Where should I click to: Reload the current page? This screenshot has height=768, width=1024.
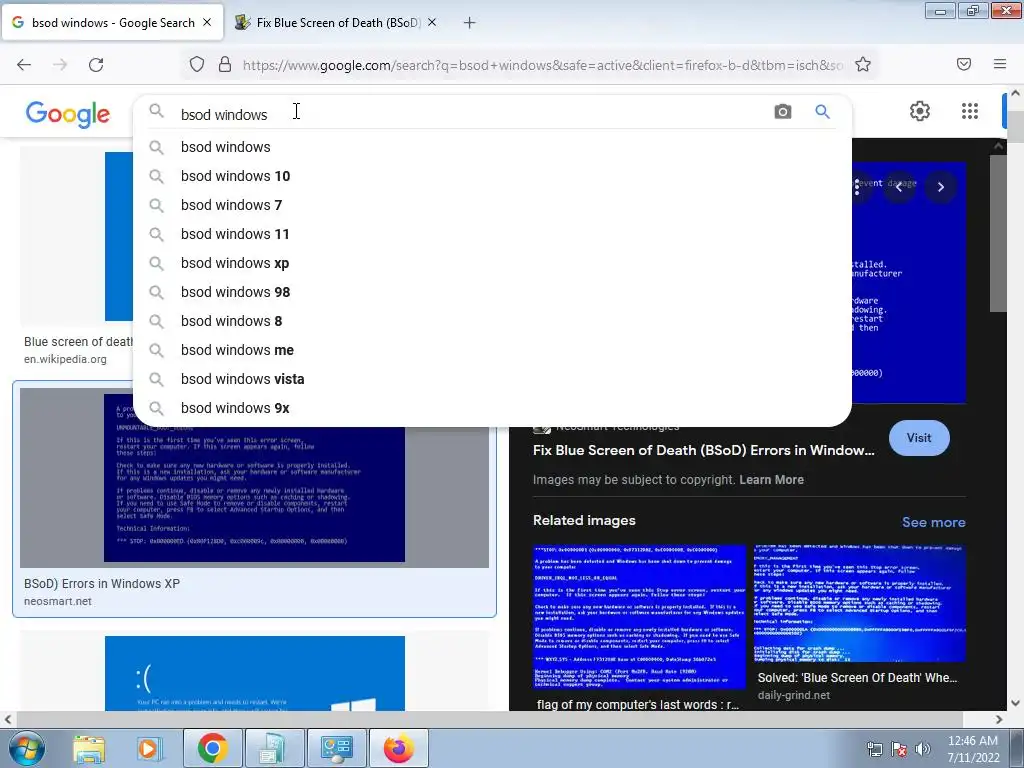point(96,65)
